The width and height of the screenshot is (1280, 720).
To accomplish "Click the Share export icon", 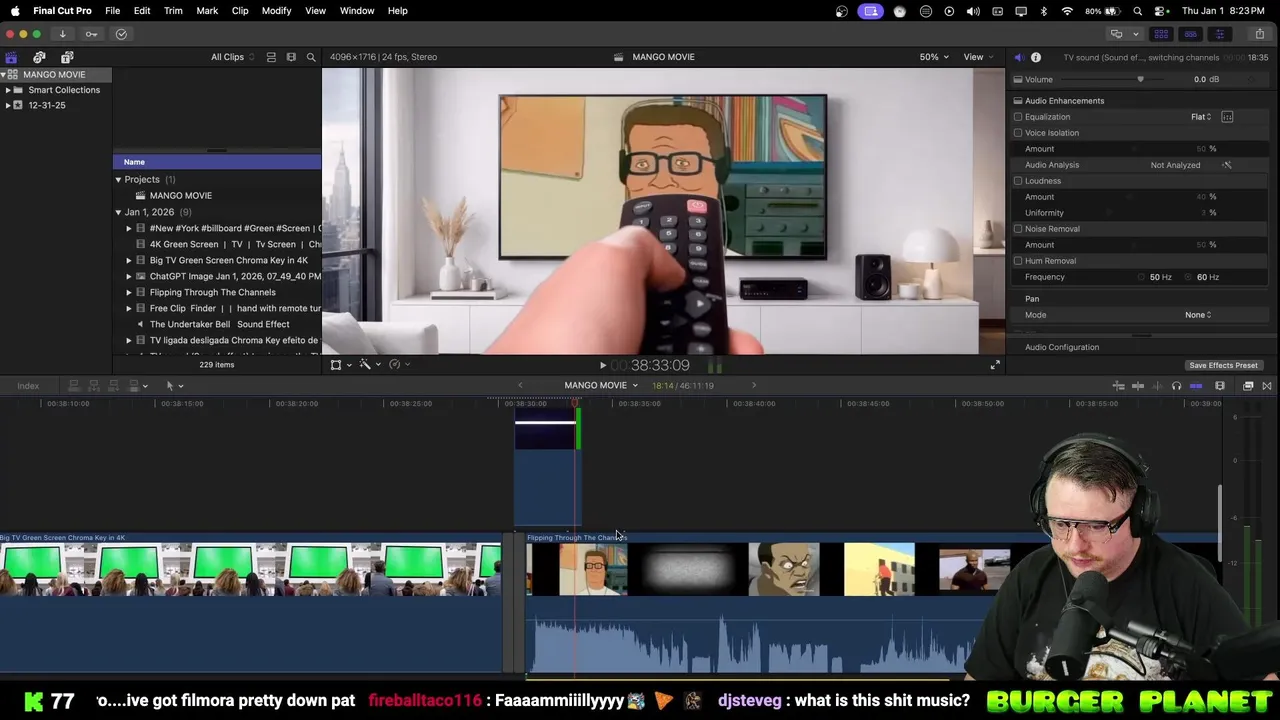I will pos(1259,34).
